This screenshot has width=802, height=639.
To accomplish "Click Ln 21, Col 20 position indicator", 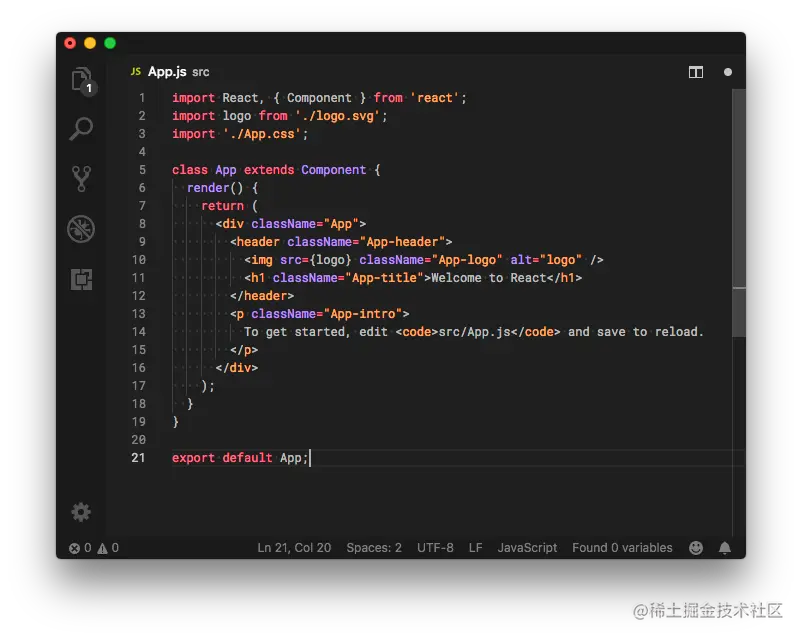I will [x=294, y=548].
